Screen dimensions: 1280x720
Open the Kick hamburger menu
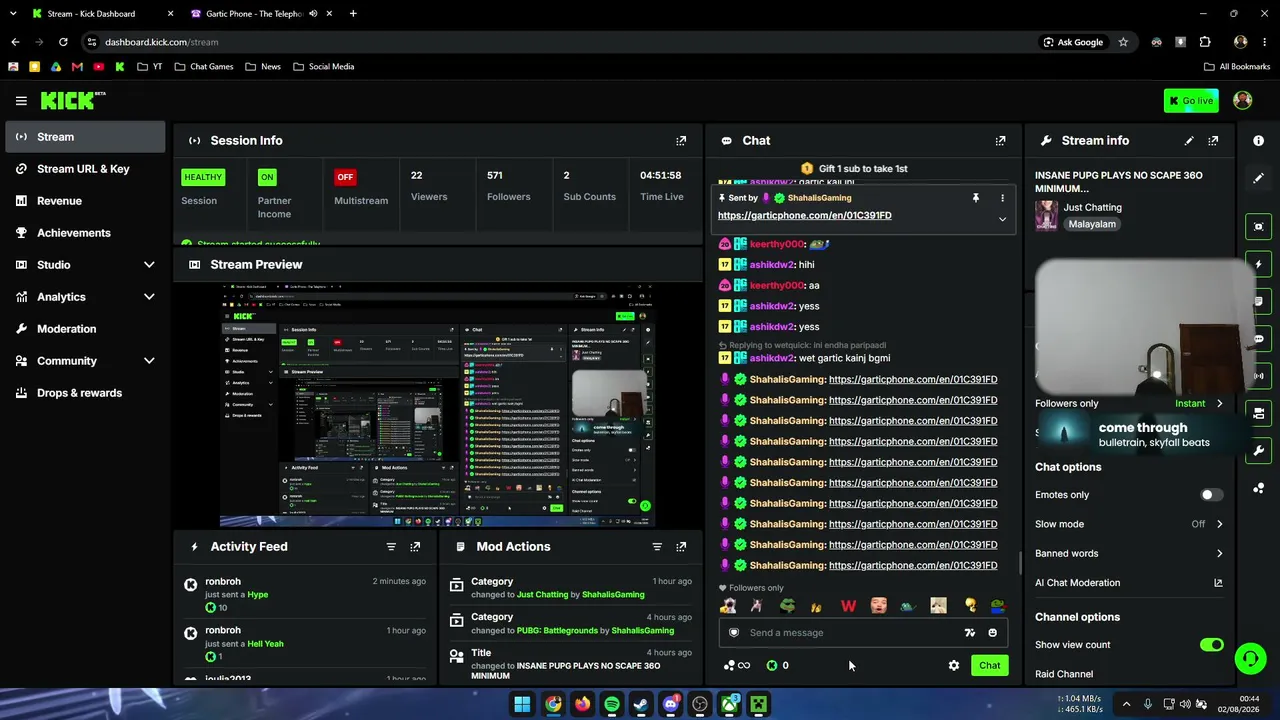pyautogui.click(x=21, y=101)
